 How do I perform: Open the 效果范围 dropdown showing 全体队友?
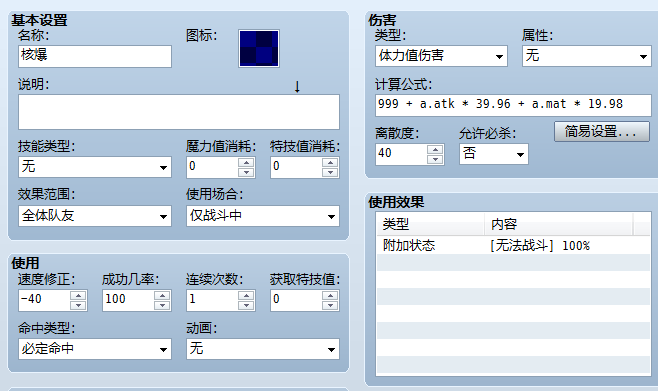pyautogui.click(x=95, y=216)
